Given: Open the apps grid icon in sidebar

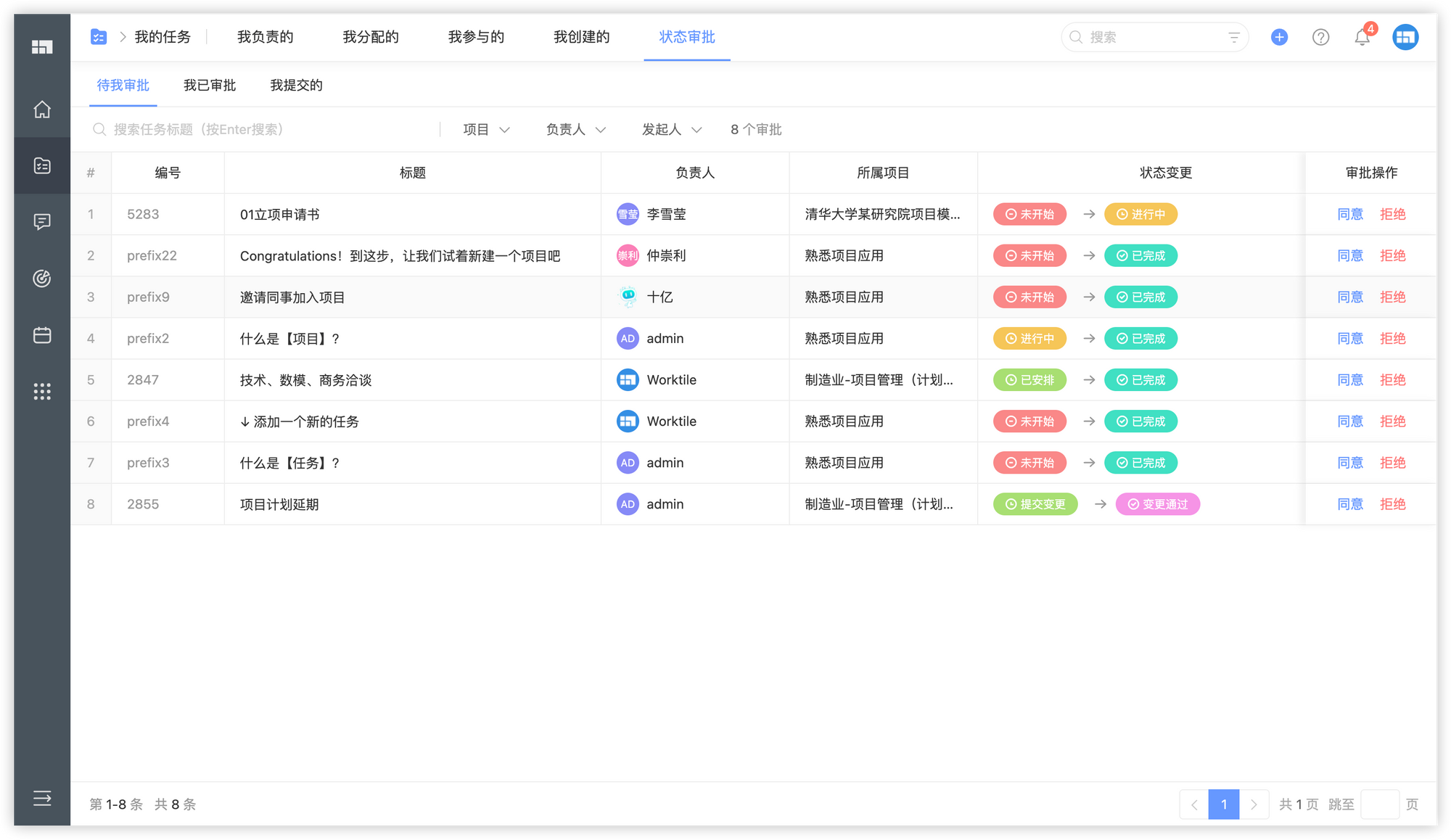Looking at the screenshot, I should click(42, 392).
